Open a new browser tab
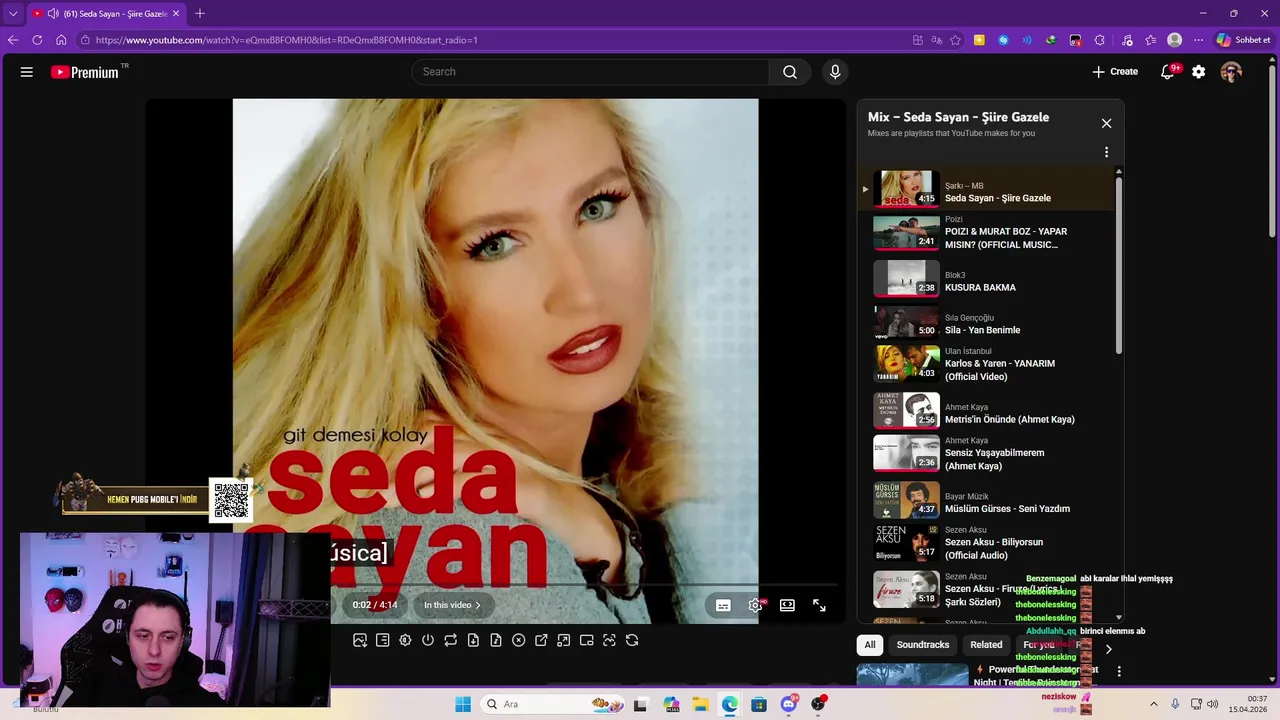Viewport: 1280px width, 720px height. click(x=200, y=14)
